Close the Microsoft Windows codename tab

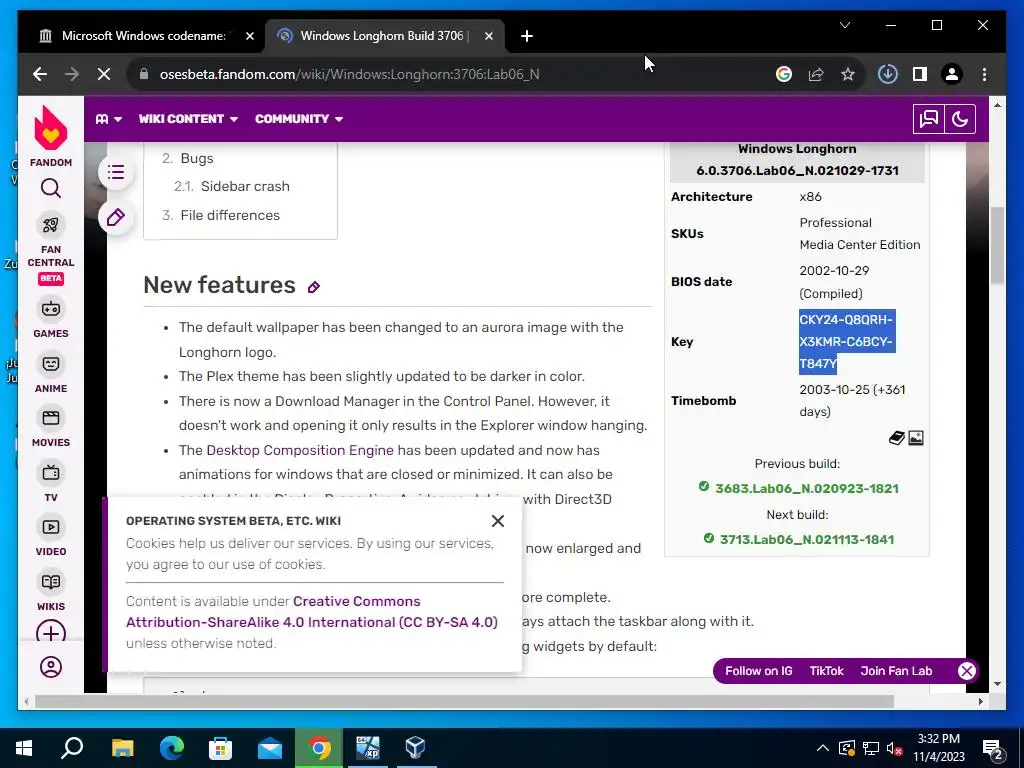[x=249, y=36]
